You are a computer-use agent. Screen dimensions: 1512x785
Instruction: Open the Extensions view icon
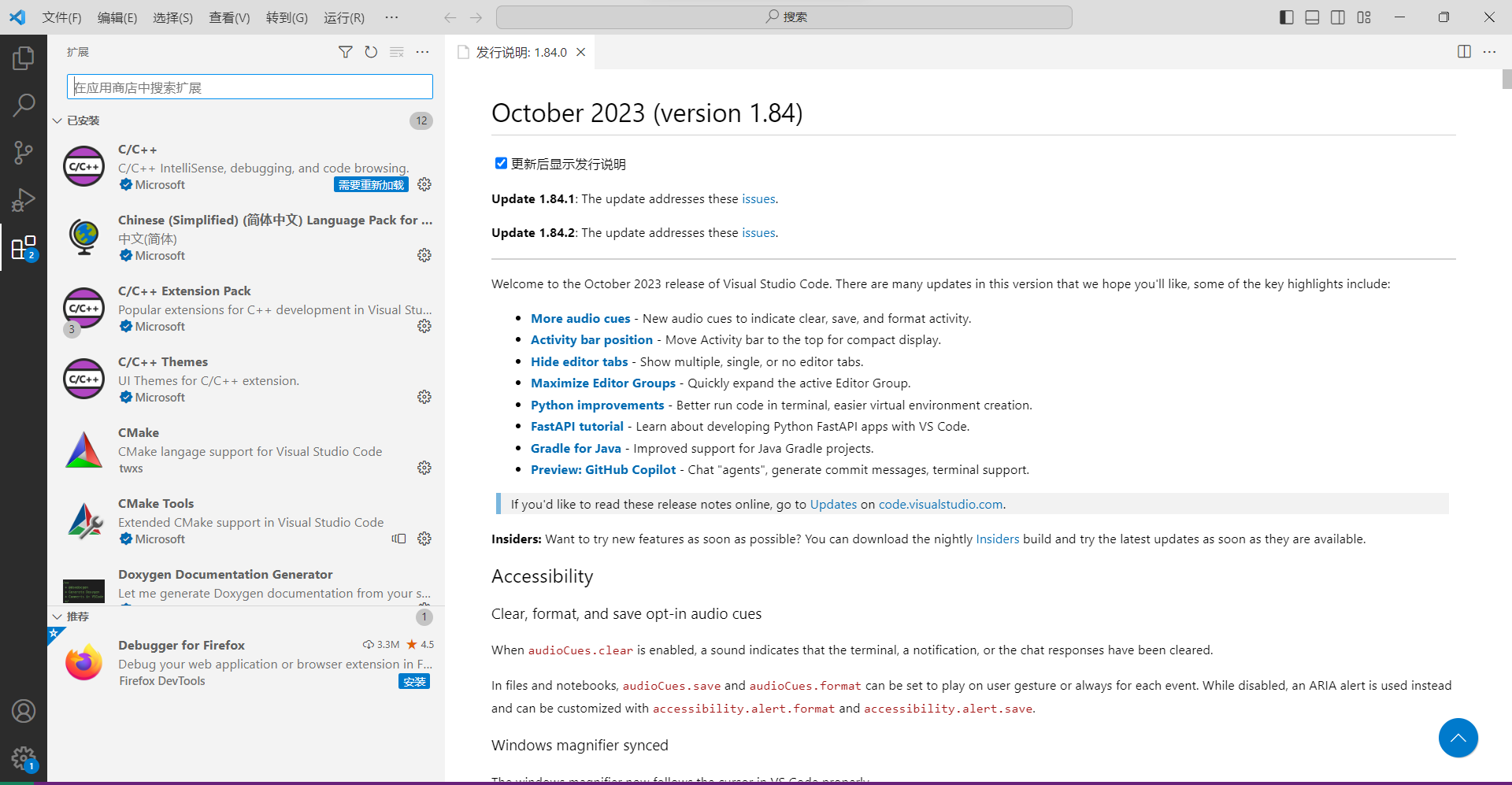click(24, 247)
